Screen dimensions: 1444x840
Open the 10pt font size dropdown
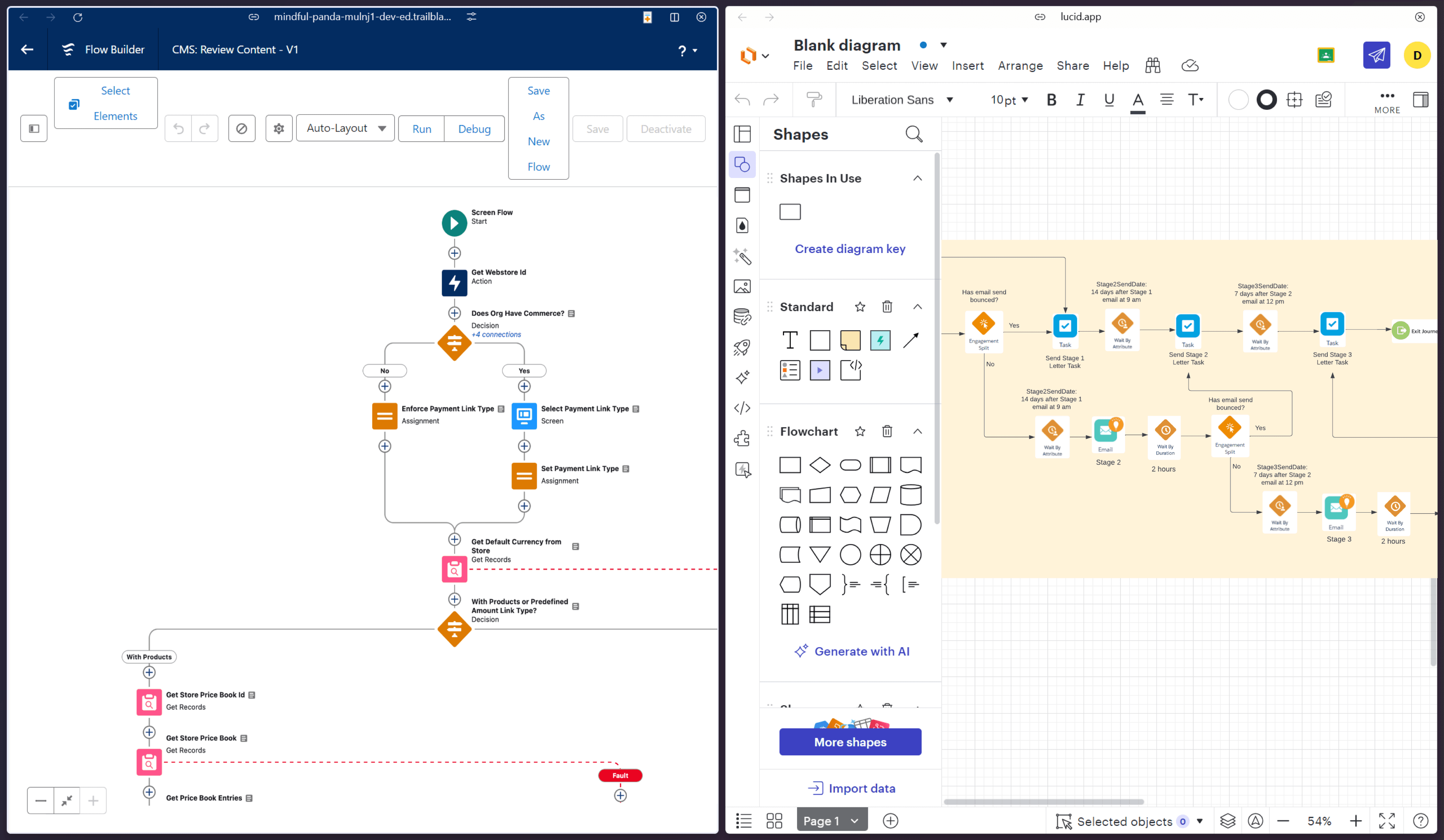1009,100
